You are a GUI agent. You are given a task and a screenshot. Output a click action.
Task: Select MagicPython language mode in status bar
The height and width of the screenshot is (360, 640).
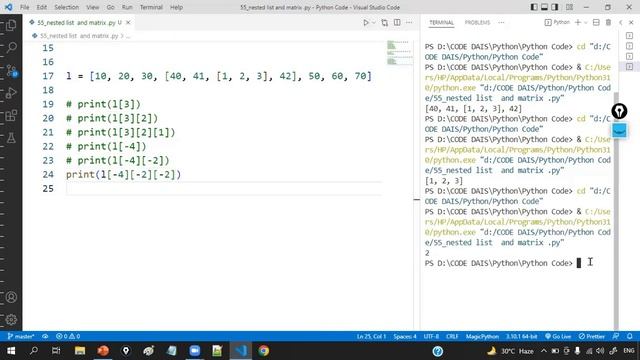point(482,336)
